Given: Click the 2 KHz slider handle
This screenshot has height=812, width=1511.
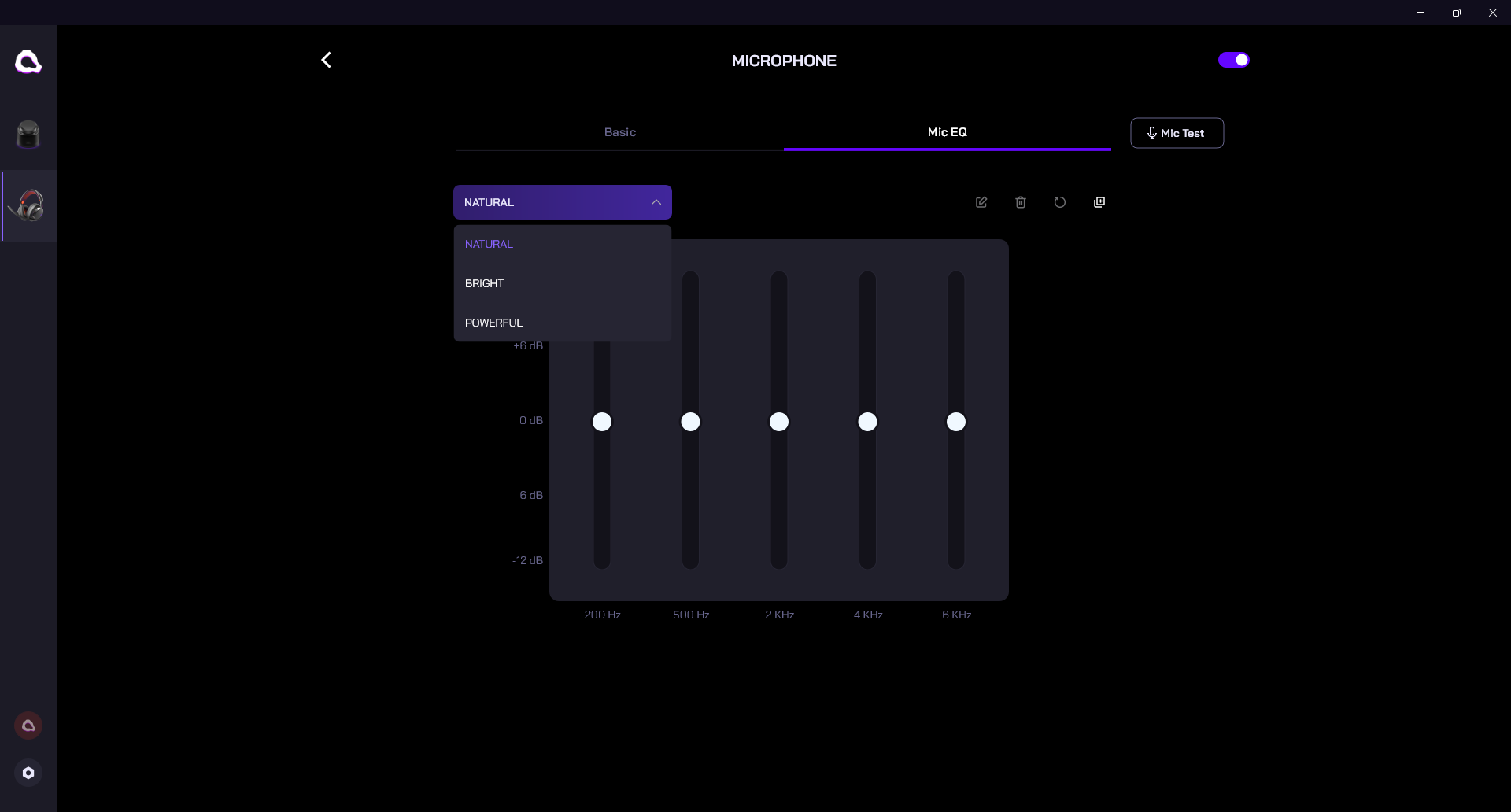Looking at the screenshot, I should [779, 422].
